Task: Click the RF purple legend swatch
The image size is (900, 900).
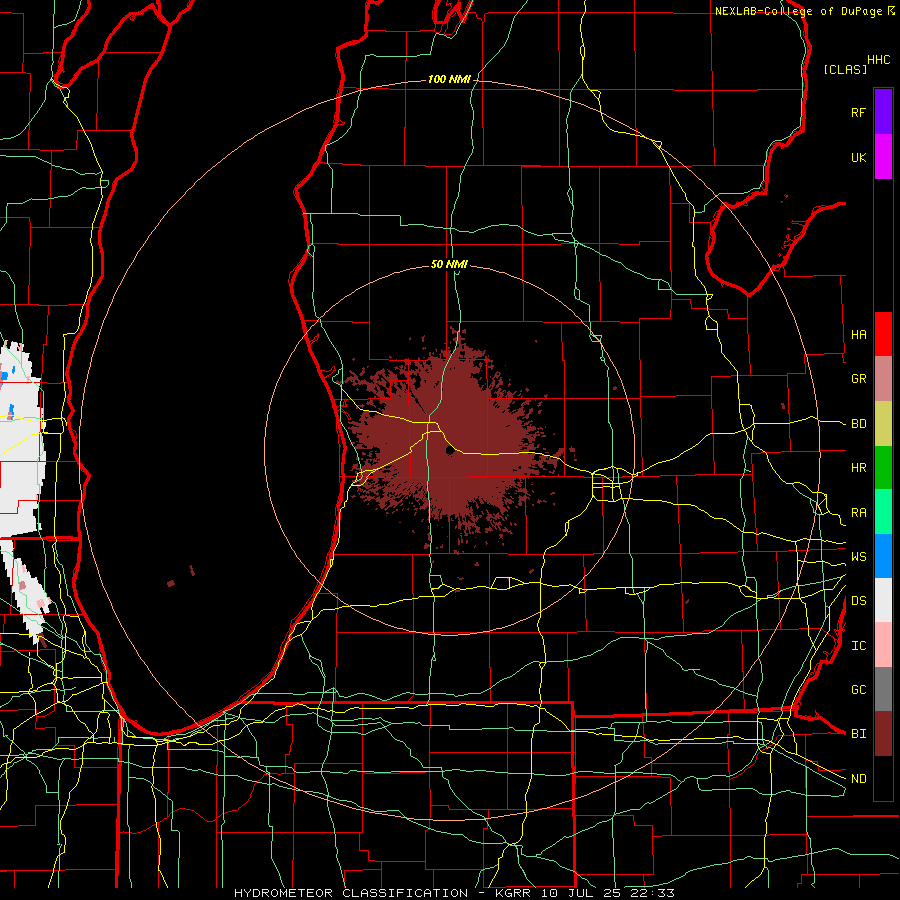Action: tap(883, 112)
